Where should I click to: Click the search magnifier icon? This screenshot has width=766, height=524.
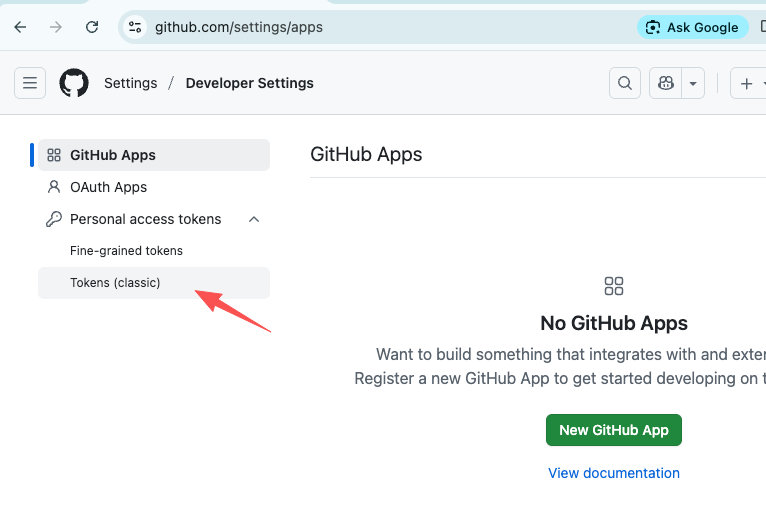click(x=625, y=84)
